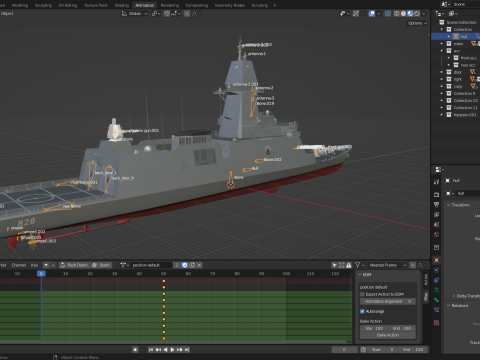The height and width of the screenshot is (360, 480).
Task: Open the Render properties tab
Action: click(x=436, y=194)
